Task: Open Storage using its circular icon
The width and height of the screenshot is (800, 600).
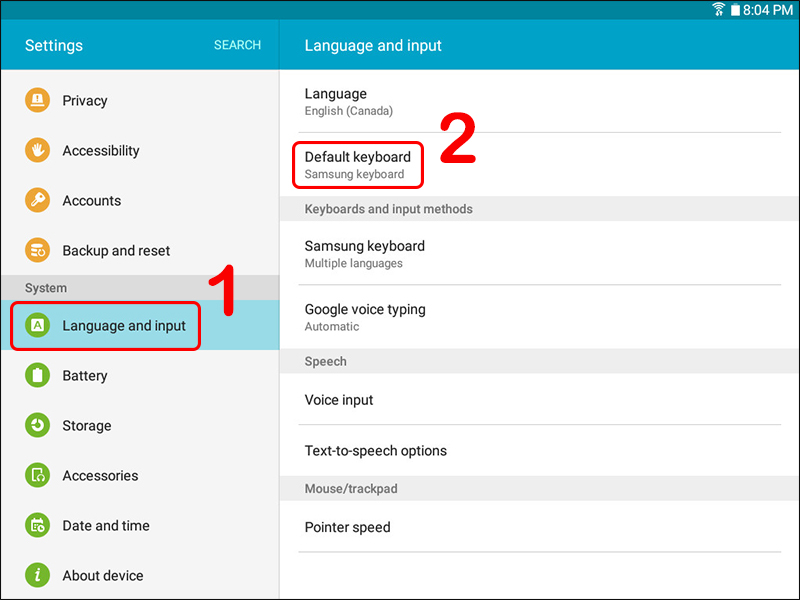Action: click(37, 425)
